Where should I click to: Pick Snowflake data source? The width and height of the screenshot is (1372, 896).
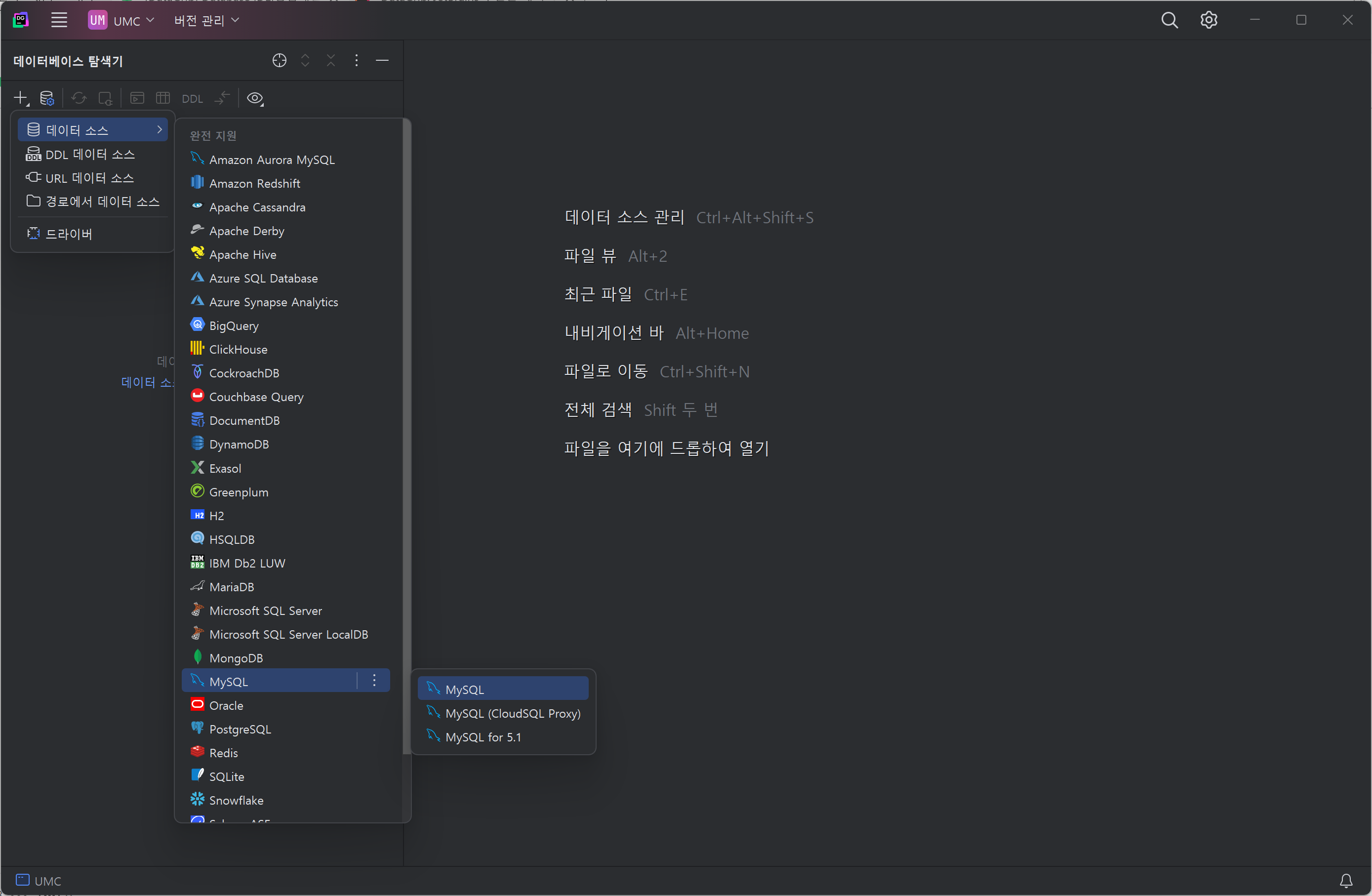(286, 800)
